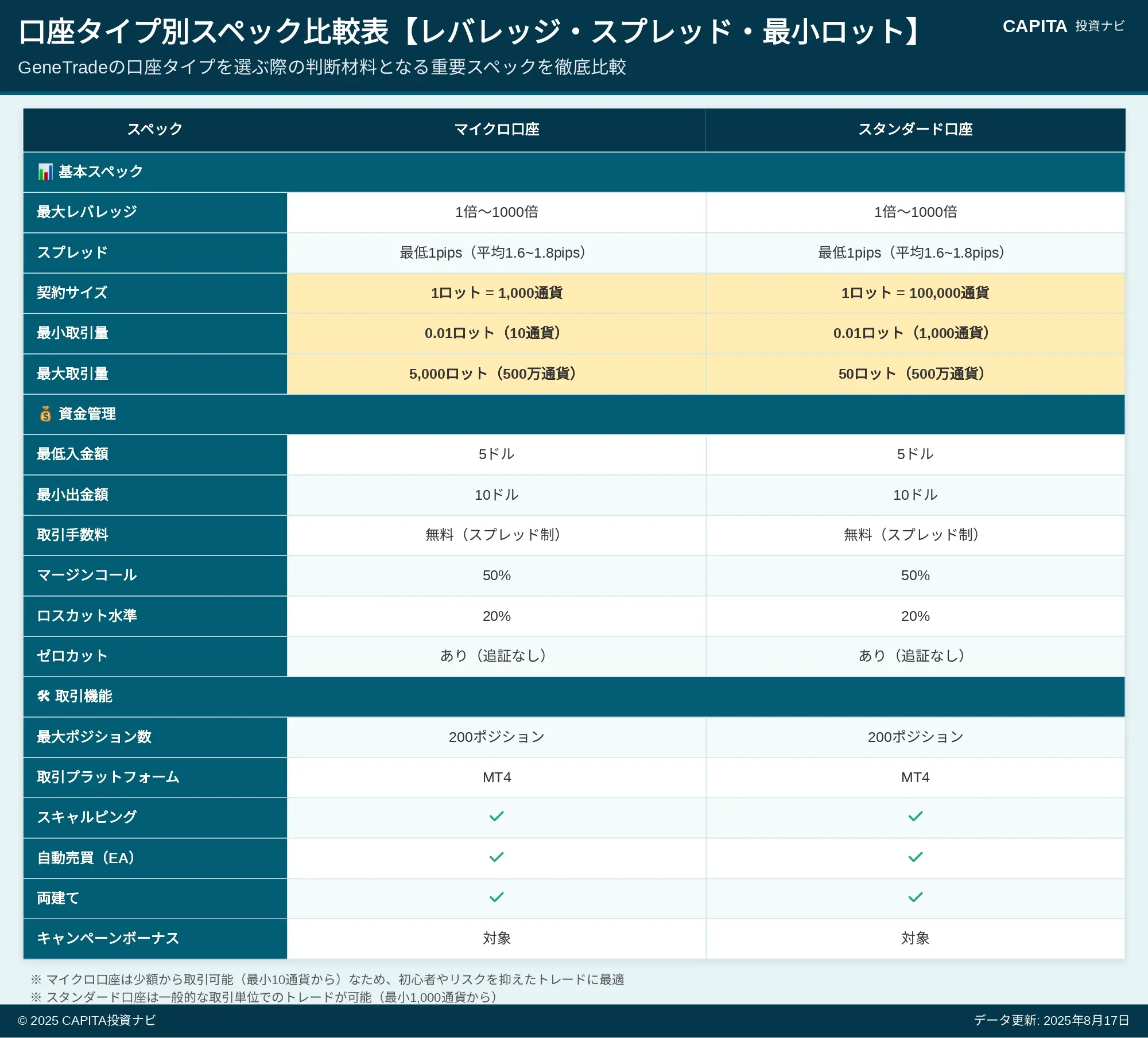The width and height of the screenshot is (1148, 1038).
Task: Click the マージンコール row label
Action: click(x=155, y=576)
